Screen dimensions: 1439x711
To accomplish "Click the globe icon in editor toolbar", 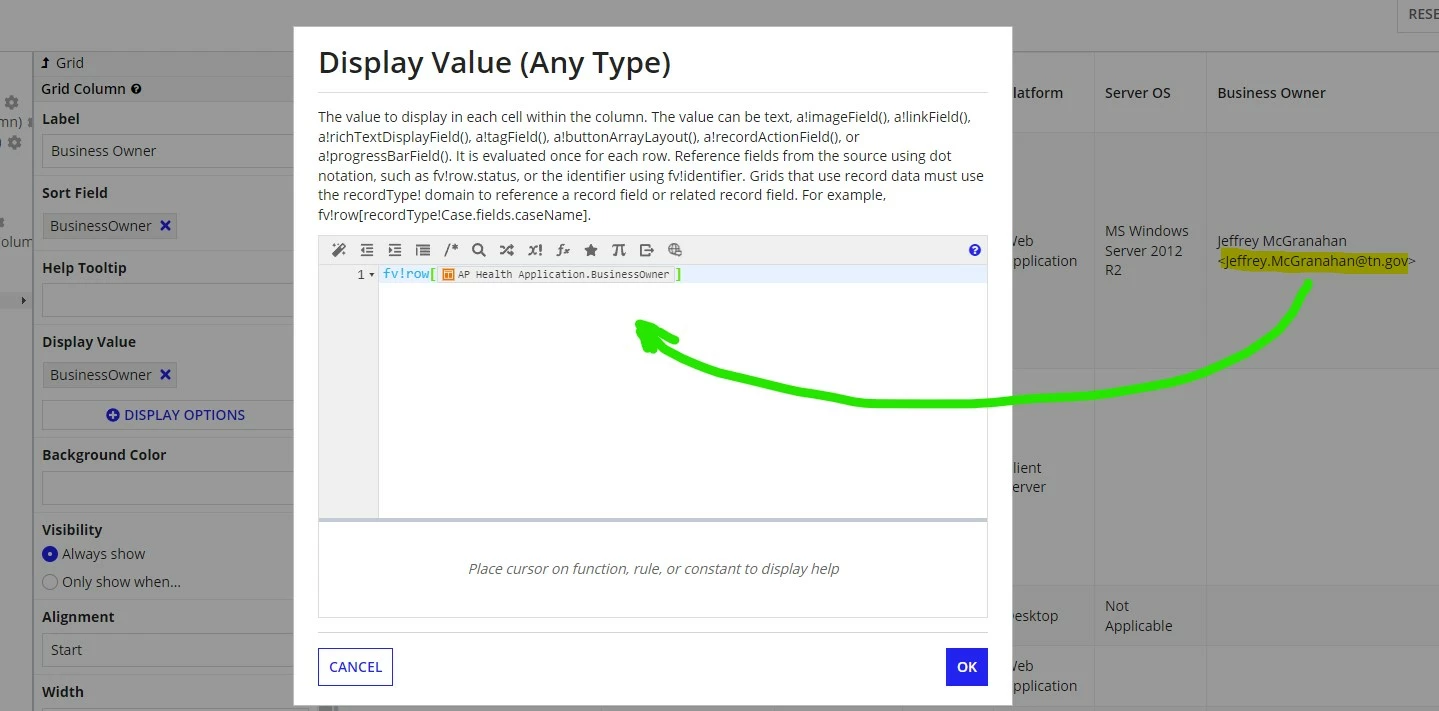I will (675, 250).
